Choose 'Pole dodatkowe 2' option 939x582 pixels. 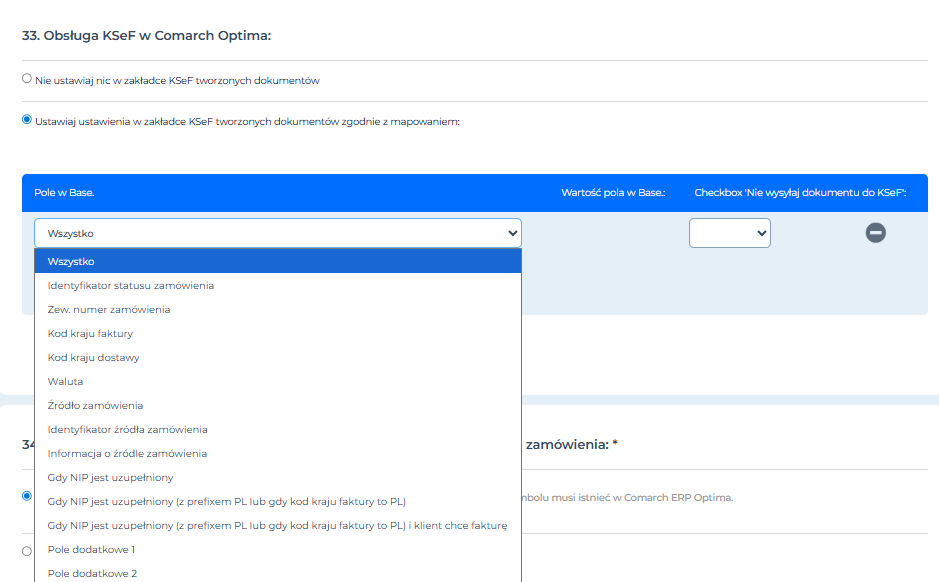click(278, 573)
